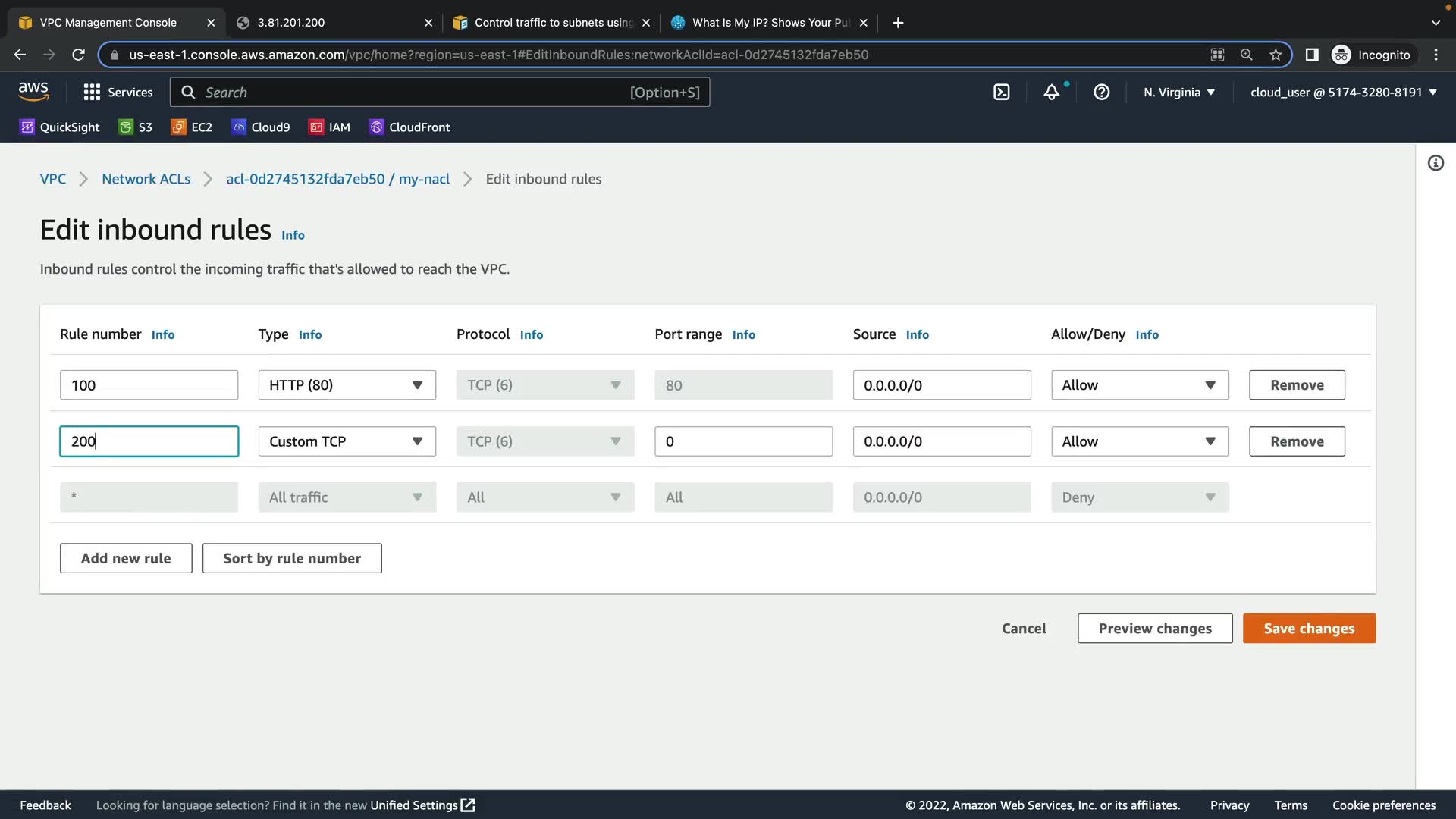Click the Network ACLs breadcrumb link

[x=146, y=179]
